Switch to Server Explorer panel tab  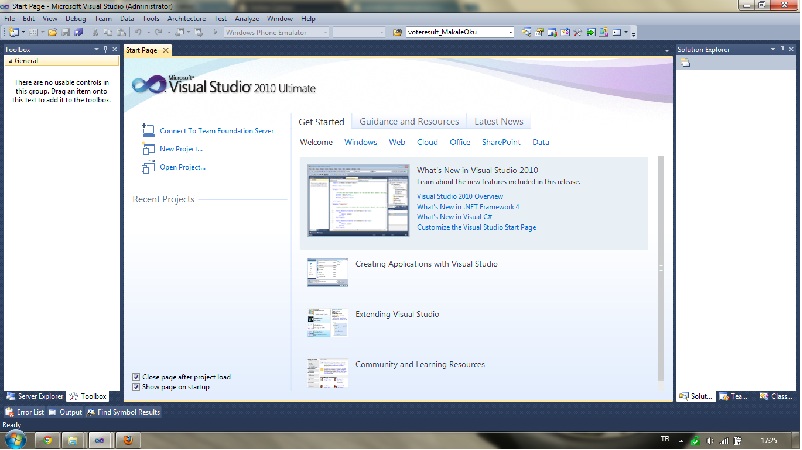(35, 396)
